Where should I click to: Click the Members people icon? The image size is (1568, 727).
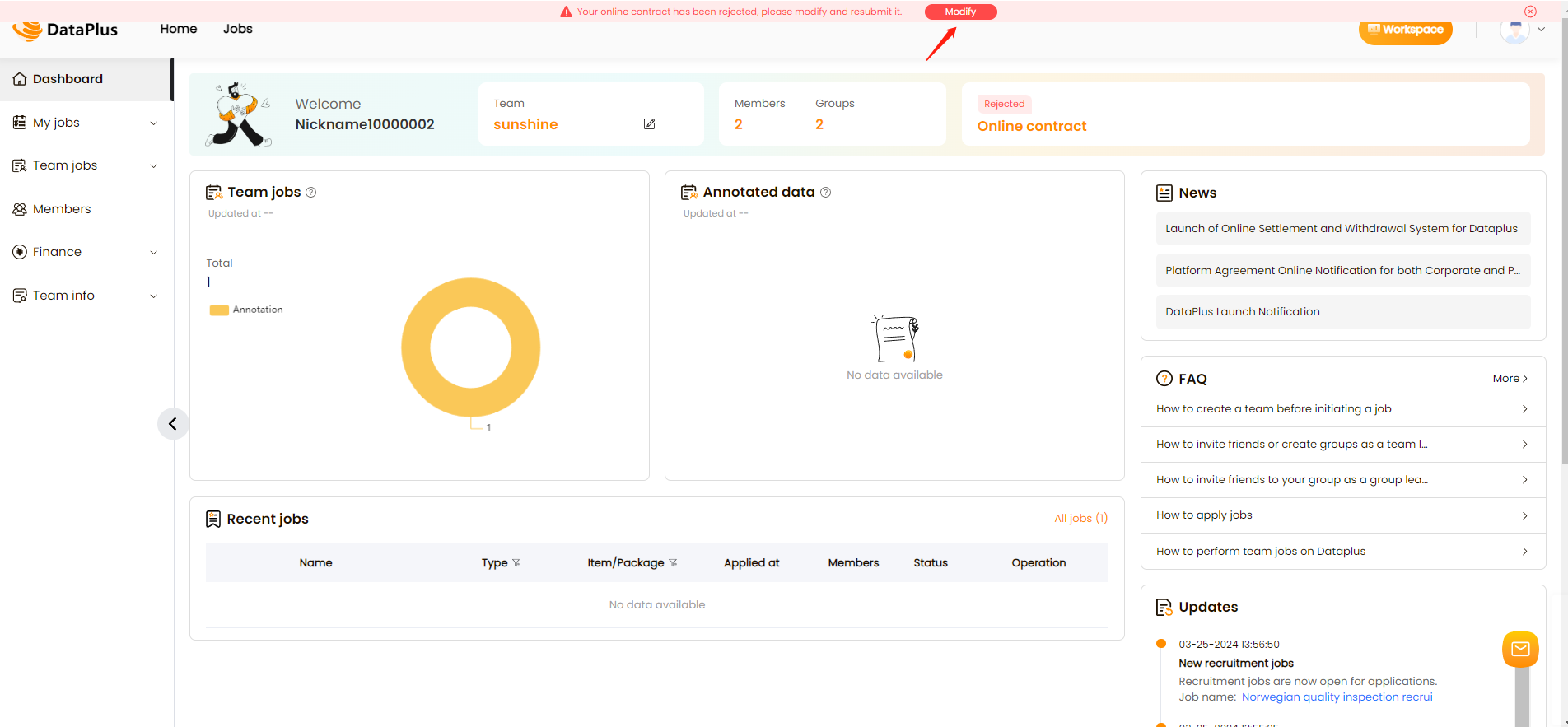coord(20,209)
